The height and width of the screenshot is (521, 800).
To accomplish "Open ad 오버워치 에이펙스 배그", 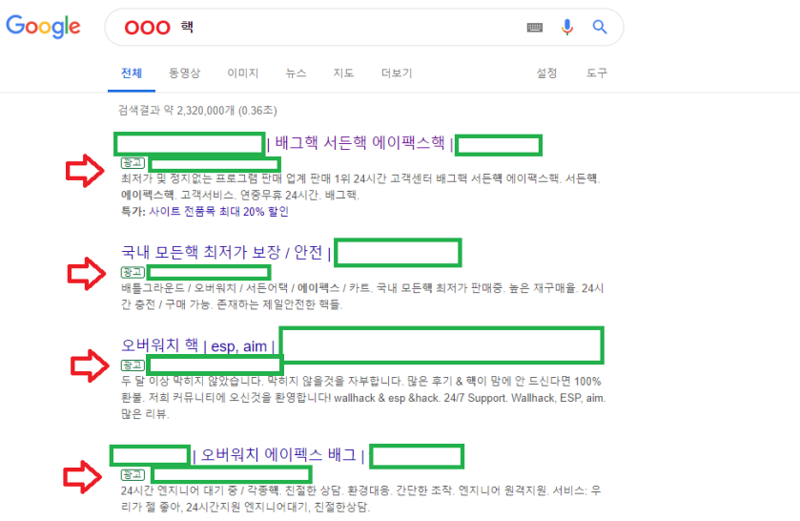I will click(x=279, y=455).
